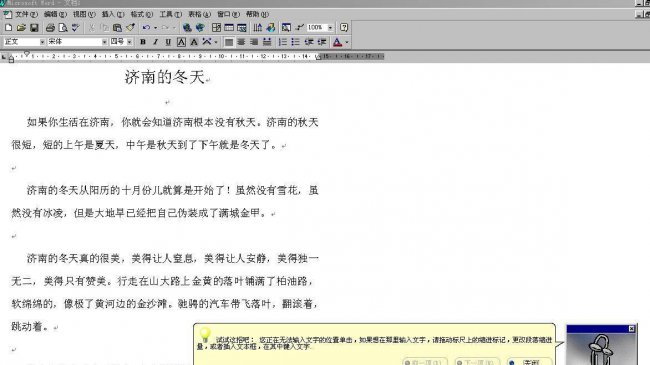This screenshot has width=650, height=365.
Task: Decrease the paragraph indent
Action: tap(308, 42)
